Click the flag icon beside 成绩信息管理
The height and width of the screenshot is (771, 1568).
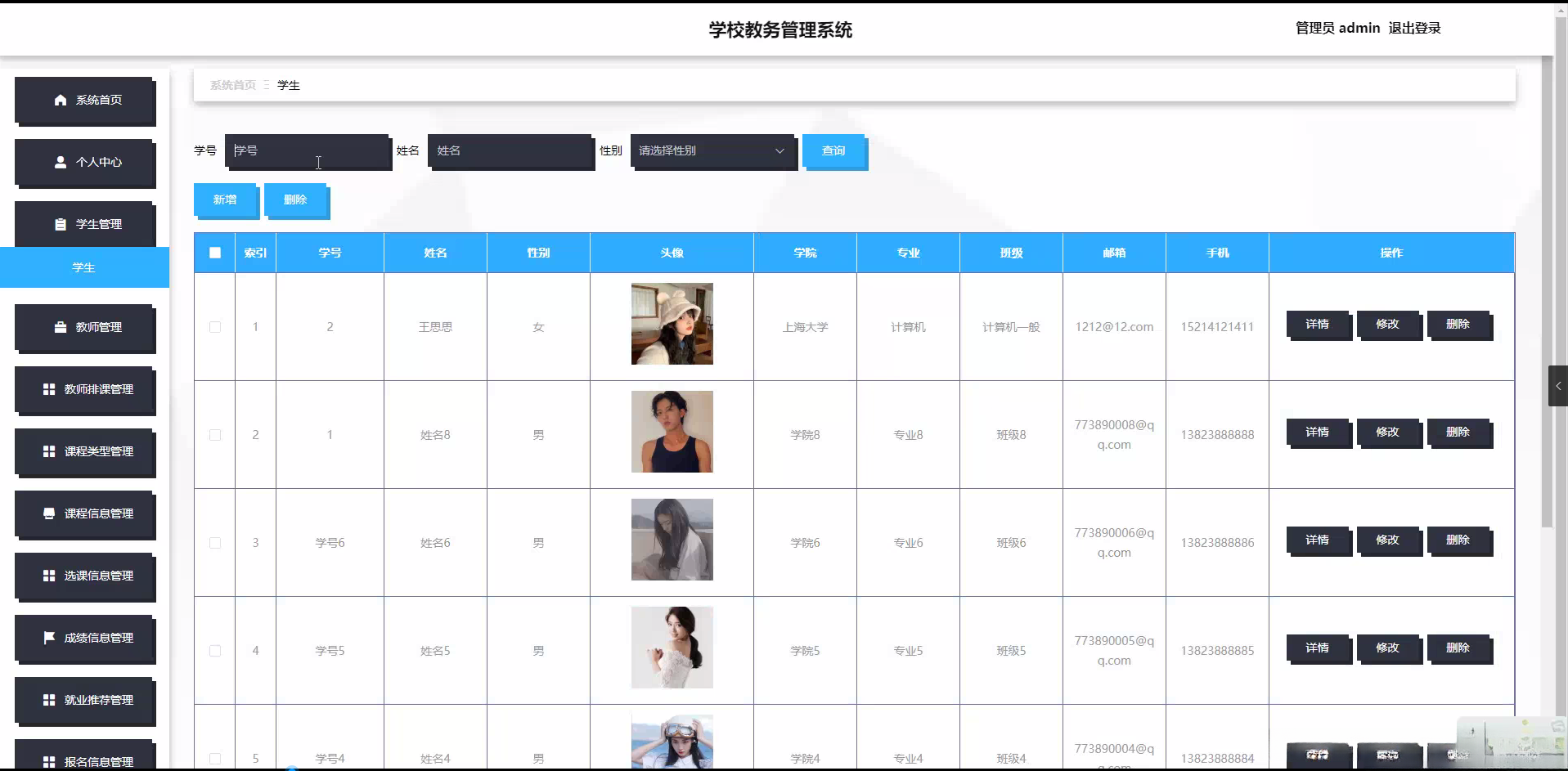click(x=49, y=638)
